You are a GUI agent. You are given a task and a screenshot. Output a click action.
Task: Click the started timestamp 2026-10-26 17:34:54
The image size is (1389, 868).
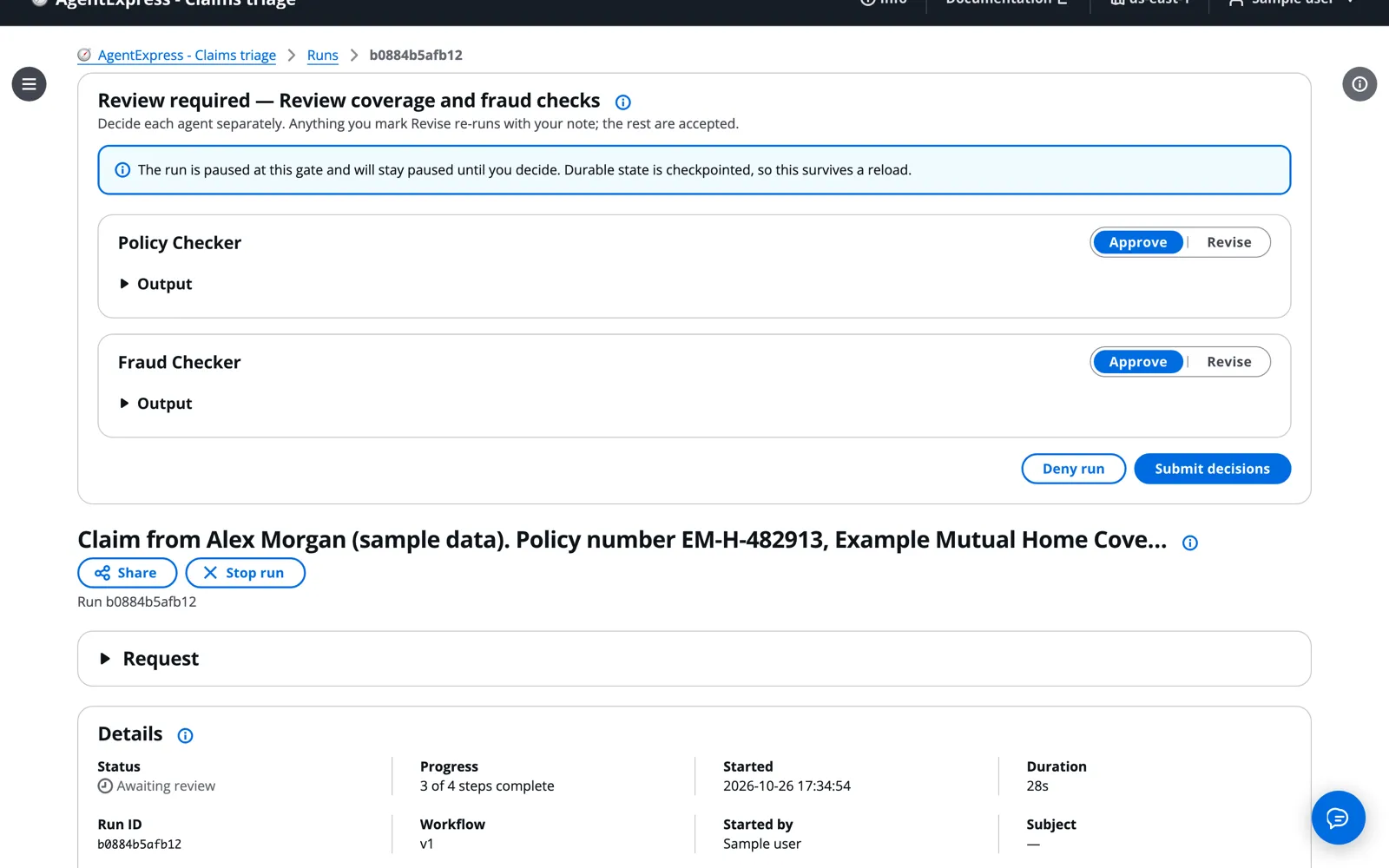click(x=787, y=786)
